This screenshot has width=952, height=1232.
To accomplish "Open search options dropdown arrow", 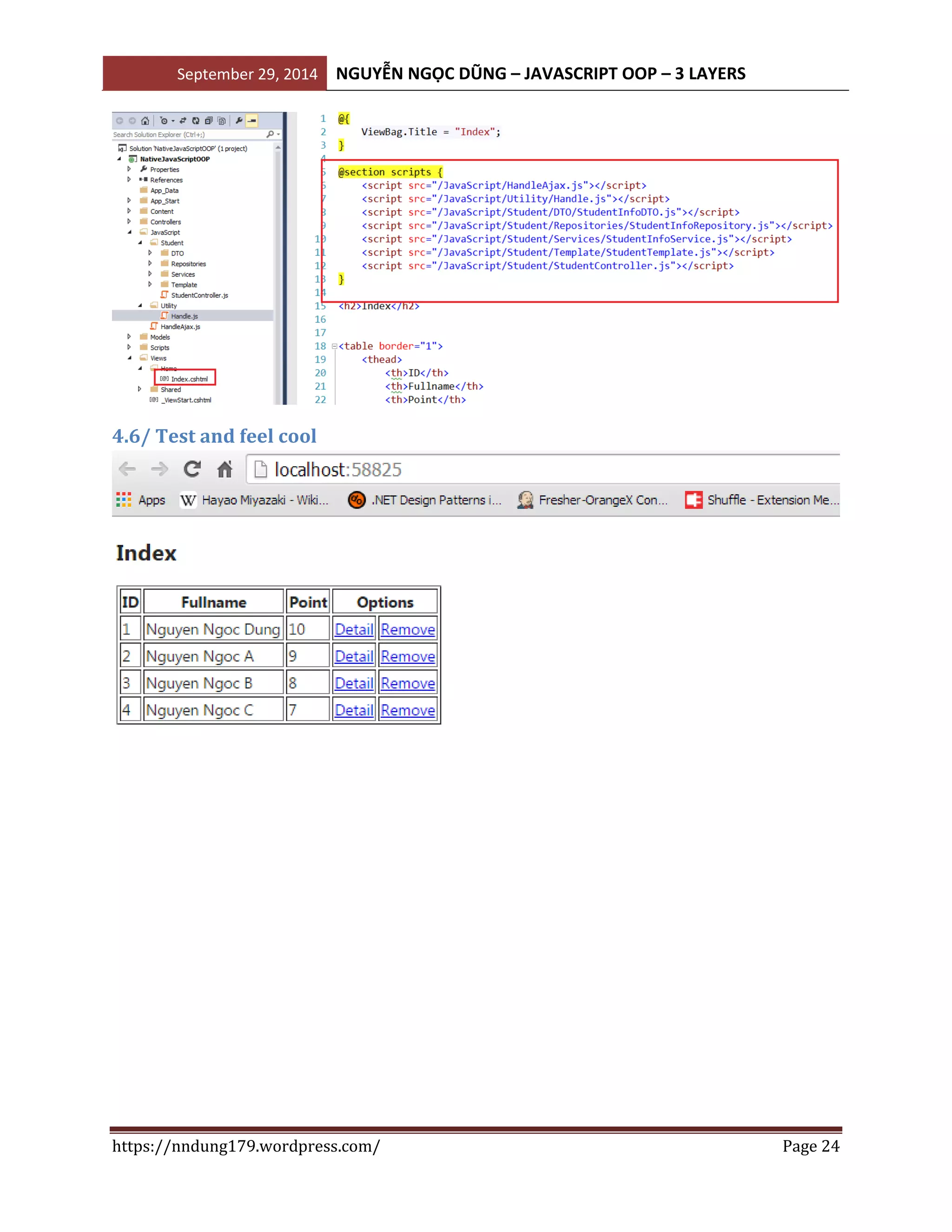I will (x=278, y=135).
